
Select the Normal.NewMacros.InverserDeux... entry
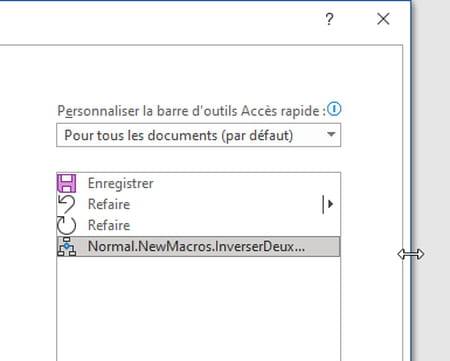[199, 247]
